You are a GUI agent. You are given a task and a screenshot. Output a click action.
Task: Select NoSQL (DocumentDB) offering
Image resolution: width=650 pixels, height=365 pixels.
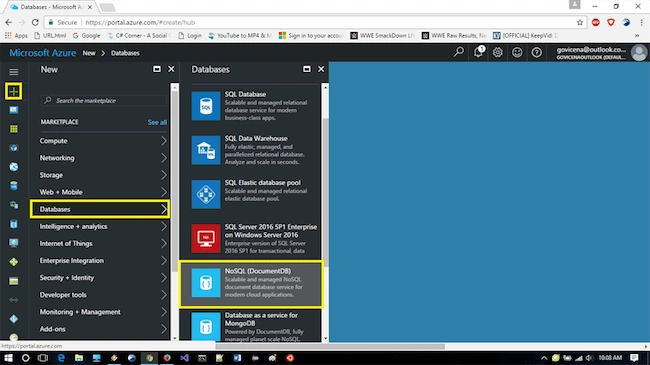tap(251, 284)
